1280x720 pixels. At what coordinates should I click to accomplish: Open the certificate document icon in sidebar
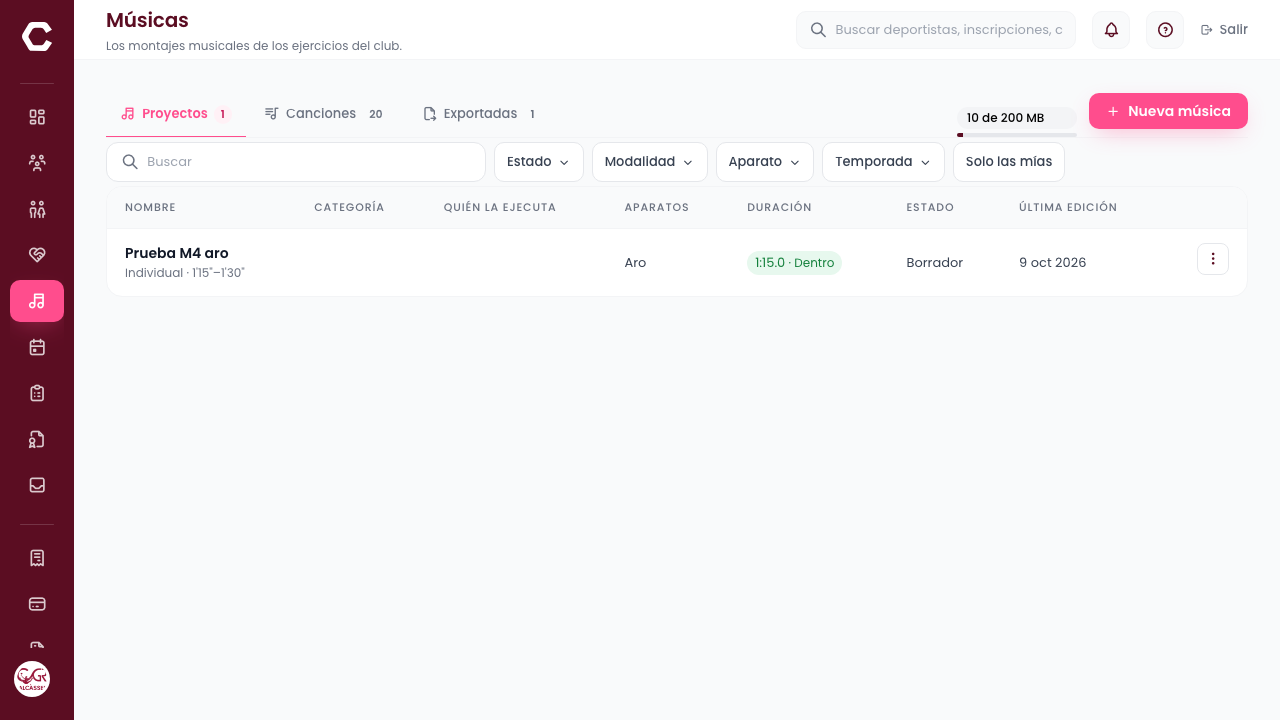click(x=37, y=439)
